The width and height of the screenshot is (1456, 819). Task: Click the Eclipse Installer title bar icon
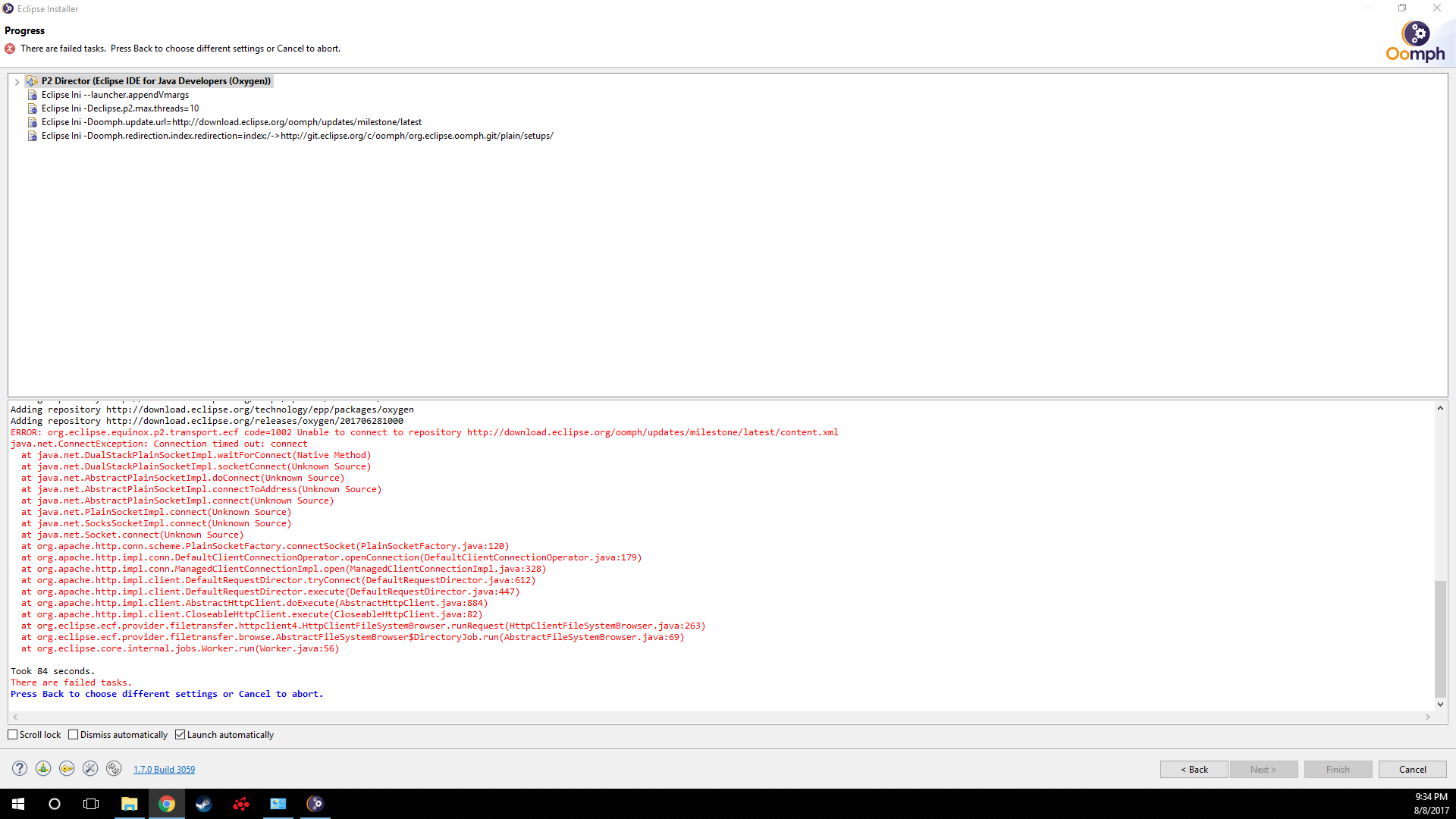coord(8,8)
